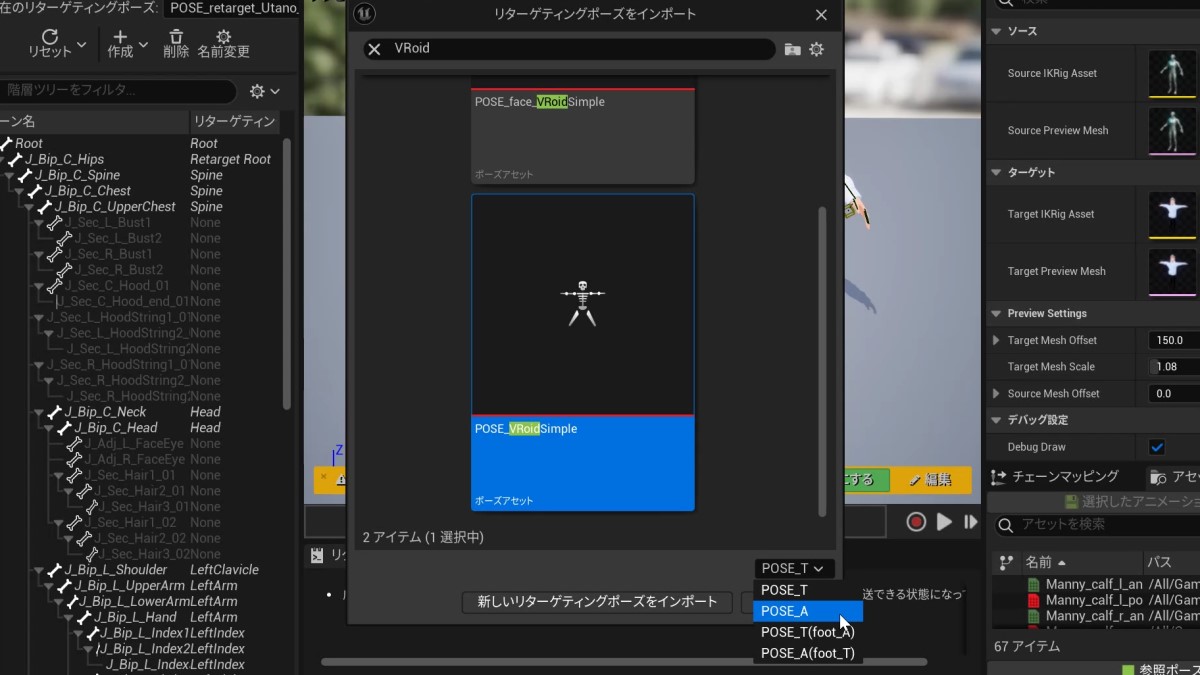Screen dimensions: 1200x675
Task: Click the viewport record button
Action: [x=916, y=521]
